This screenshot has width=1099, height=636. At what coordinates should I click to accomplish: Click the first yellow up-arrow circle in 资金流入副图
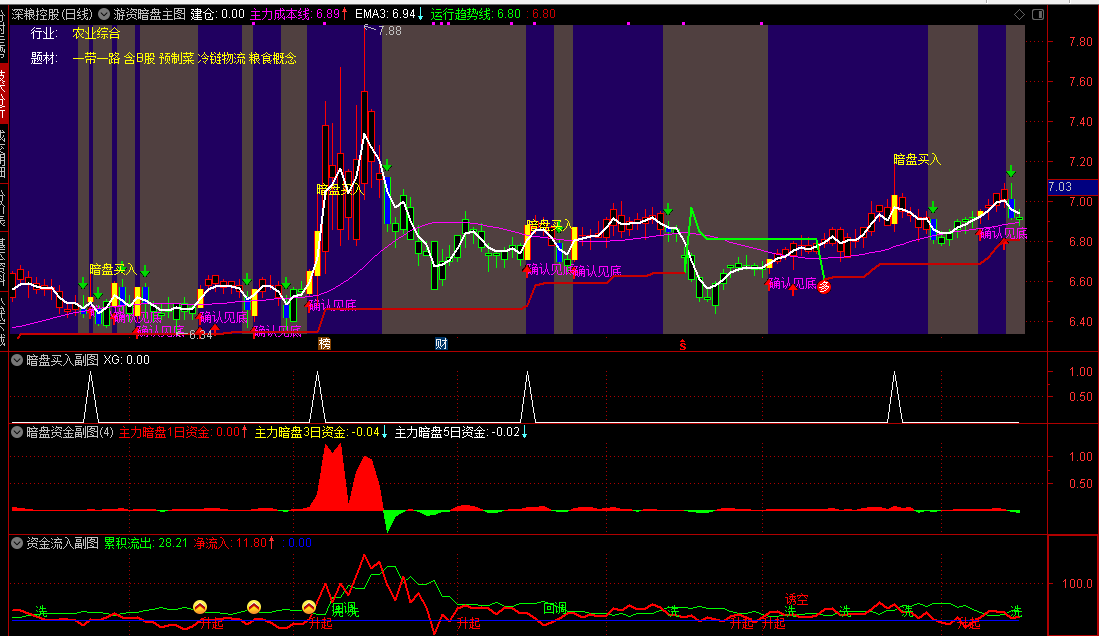pos(200,606)
